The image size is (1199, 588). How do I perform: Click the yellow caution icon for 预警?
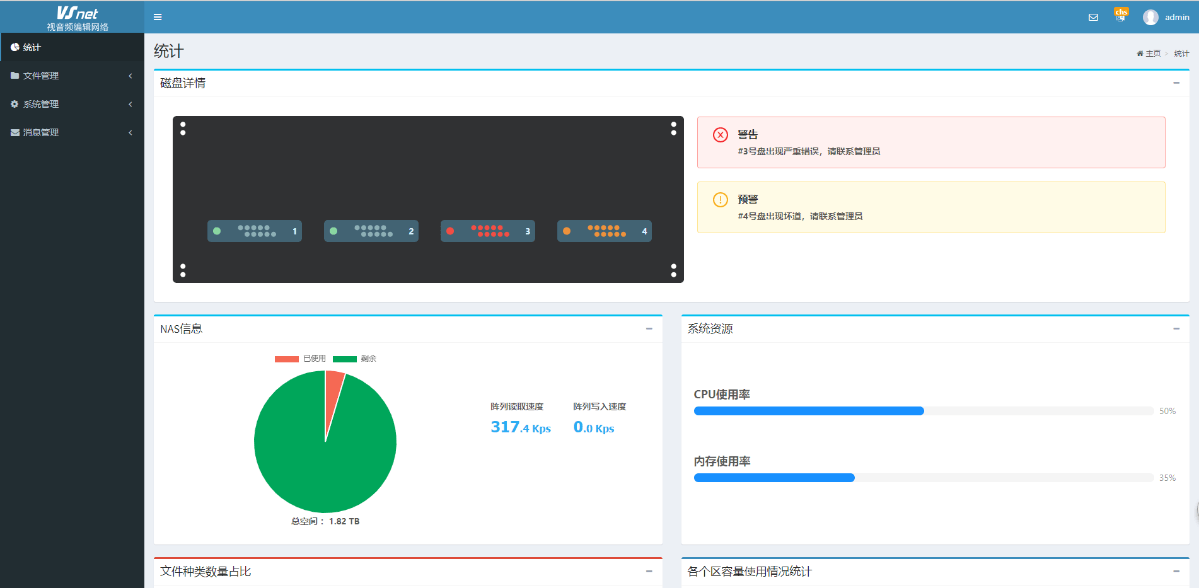(x=720, y=200)
